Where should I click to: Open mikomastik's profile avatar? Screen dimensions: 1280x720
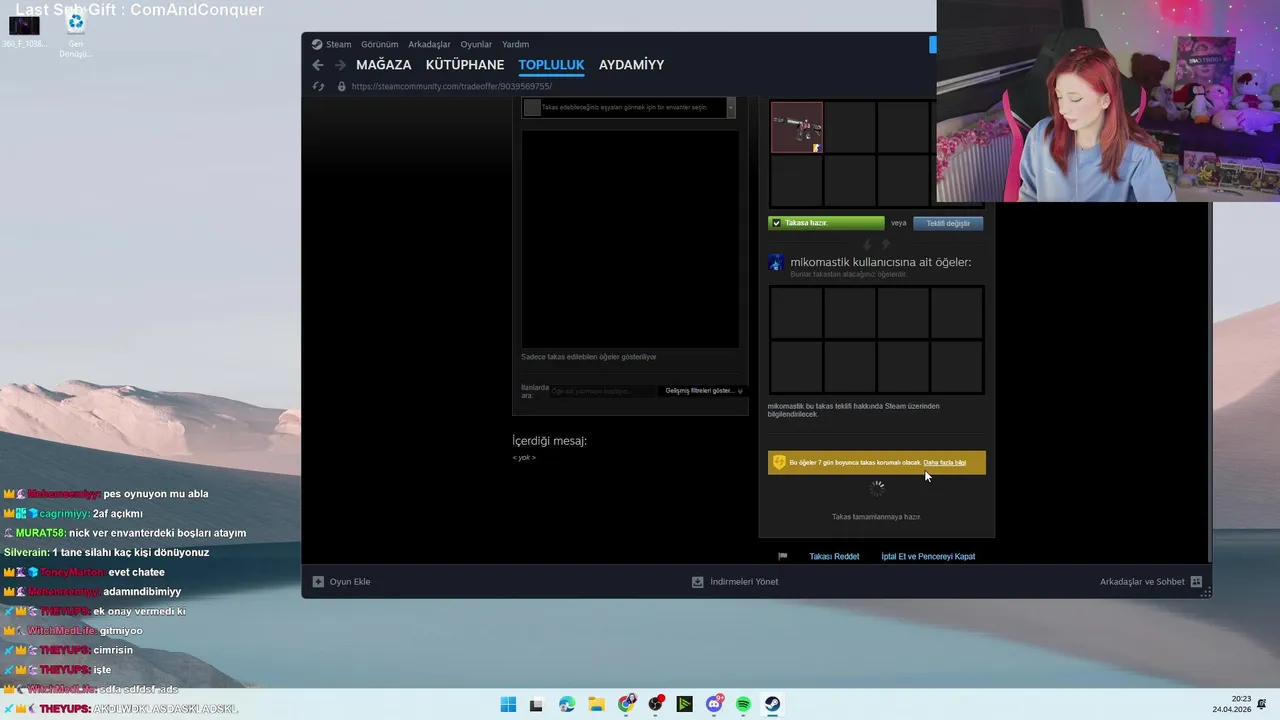[776, 263]
